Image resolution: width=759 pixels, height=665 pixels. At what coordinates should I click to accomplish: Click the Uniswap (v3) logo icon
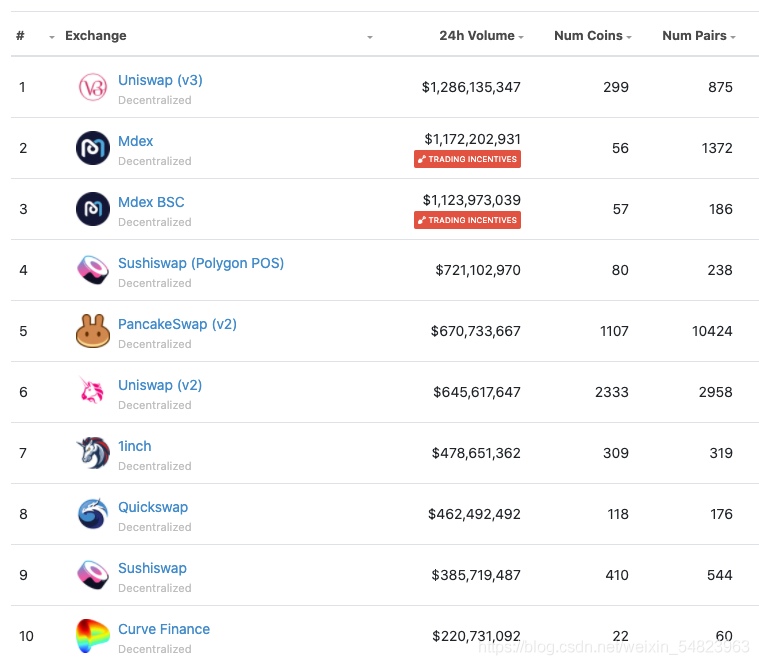pyautogui.click(x=92, y=87)
